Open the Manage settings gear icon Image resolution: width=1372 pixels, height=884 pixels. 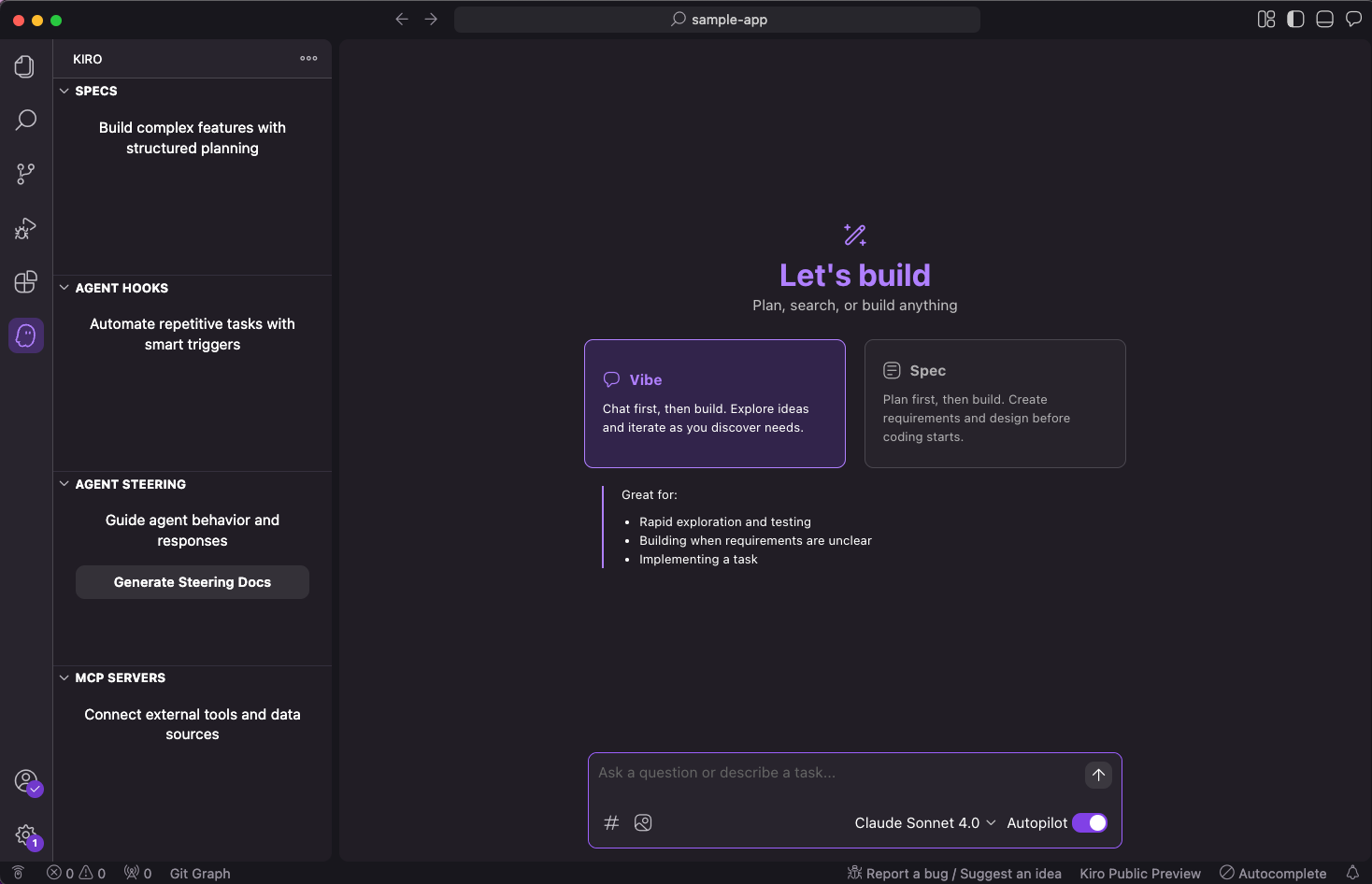point(27,835)
